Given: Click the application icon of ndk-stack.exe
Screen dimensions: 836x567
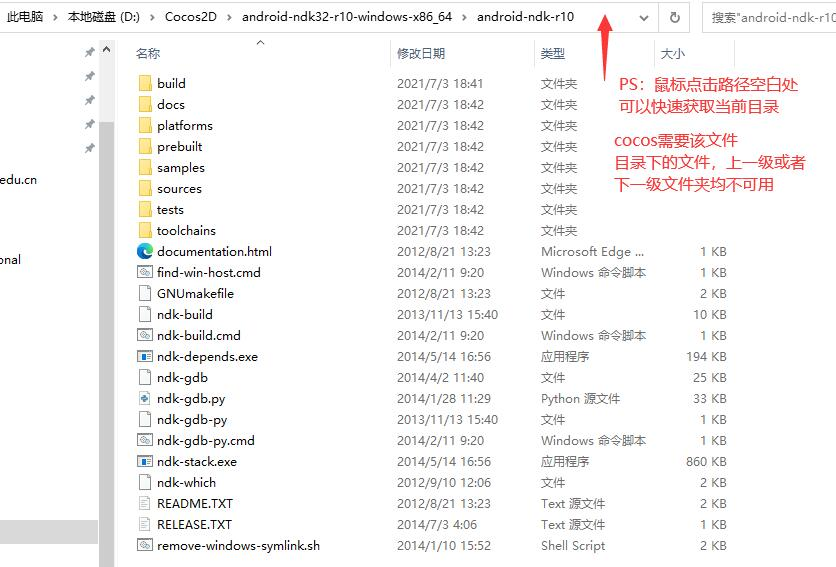Looking at the screenshot, I should tap(145, 461).
